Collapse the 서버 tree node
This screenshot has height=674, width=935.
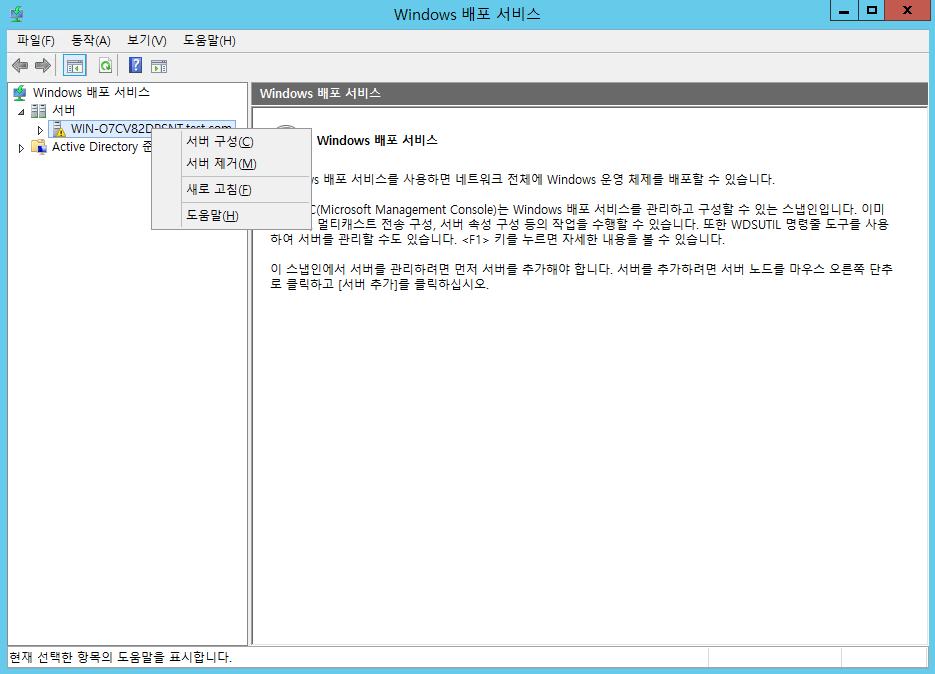click(x=21, y=110)
